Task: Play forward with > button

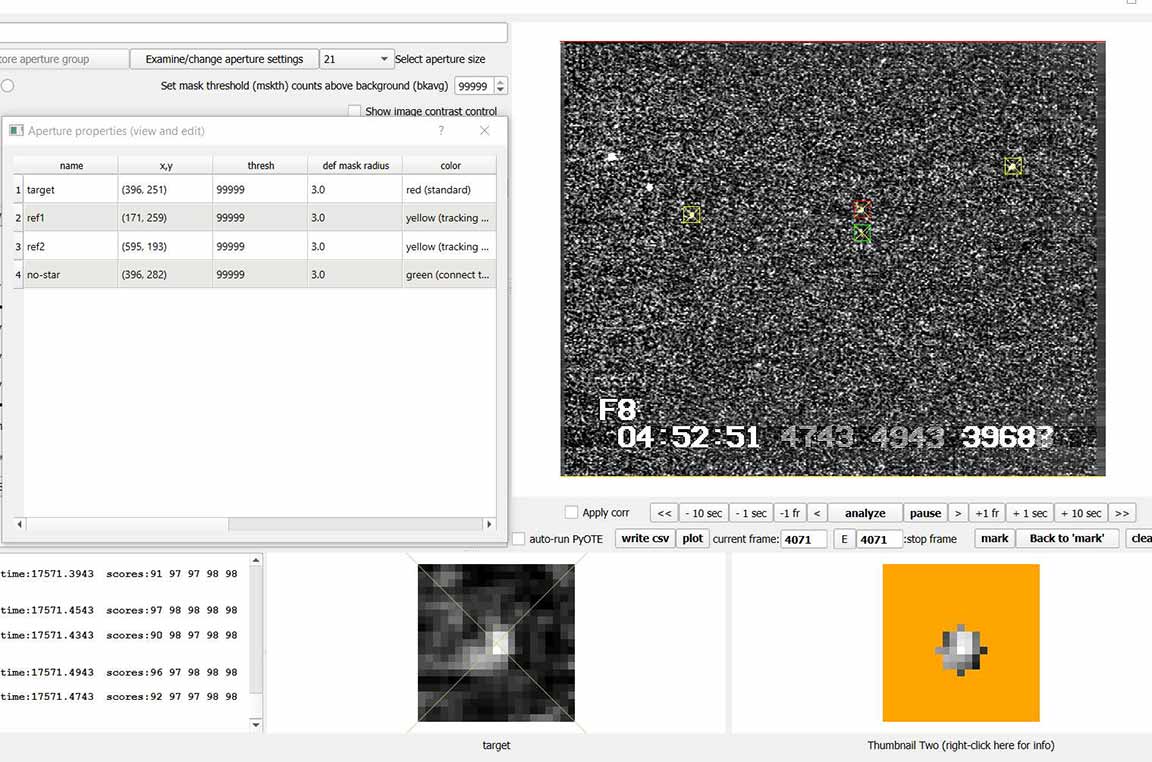Action: tap(958, 513)
